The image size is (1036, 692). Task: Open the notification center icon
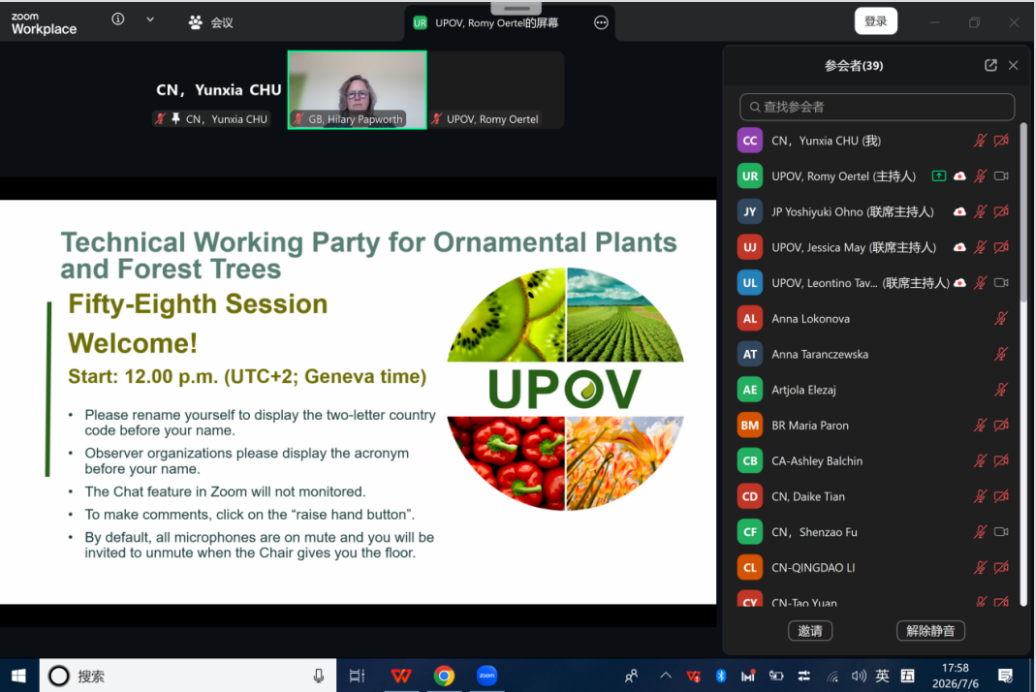1005,675
